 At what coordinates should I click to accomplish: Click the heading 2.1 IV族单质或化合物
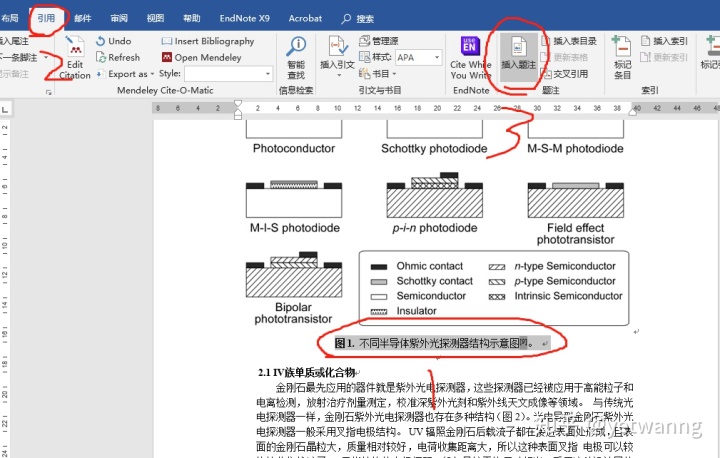coord(307,372)
